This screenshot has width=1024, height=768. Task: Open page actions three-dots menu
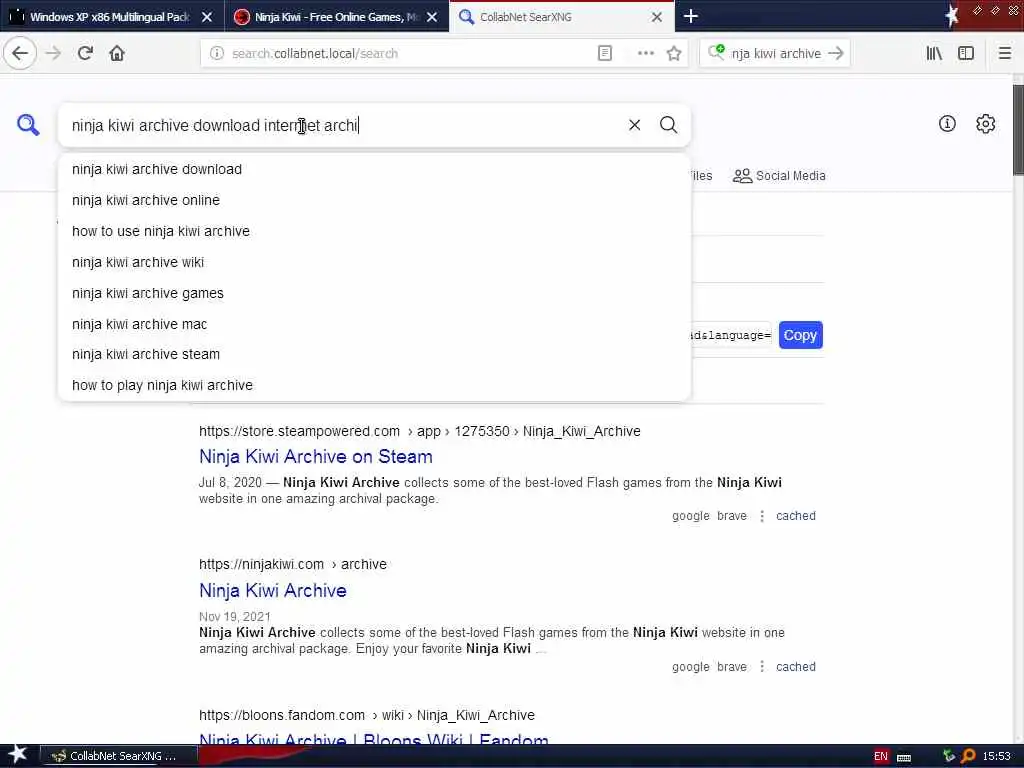645,54
